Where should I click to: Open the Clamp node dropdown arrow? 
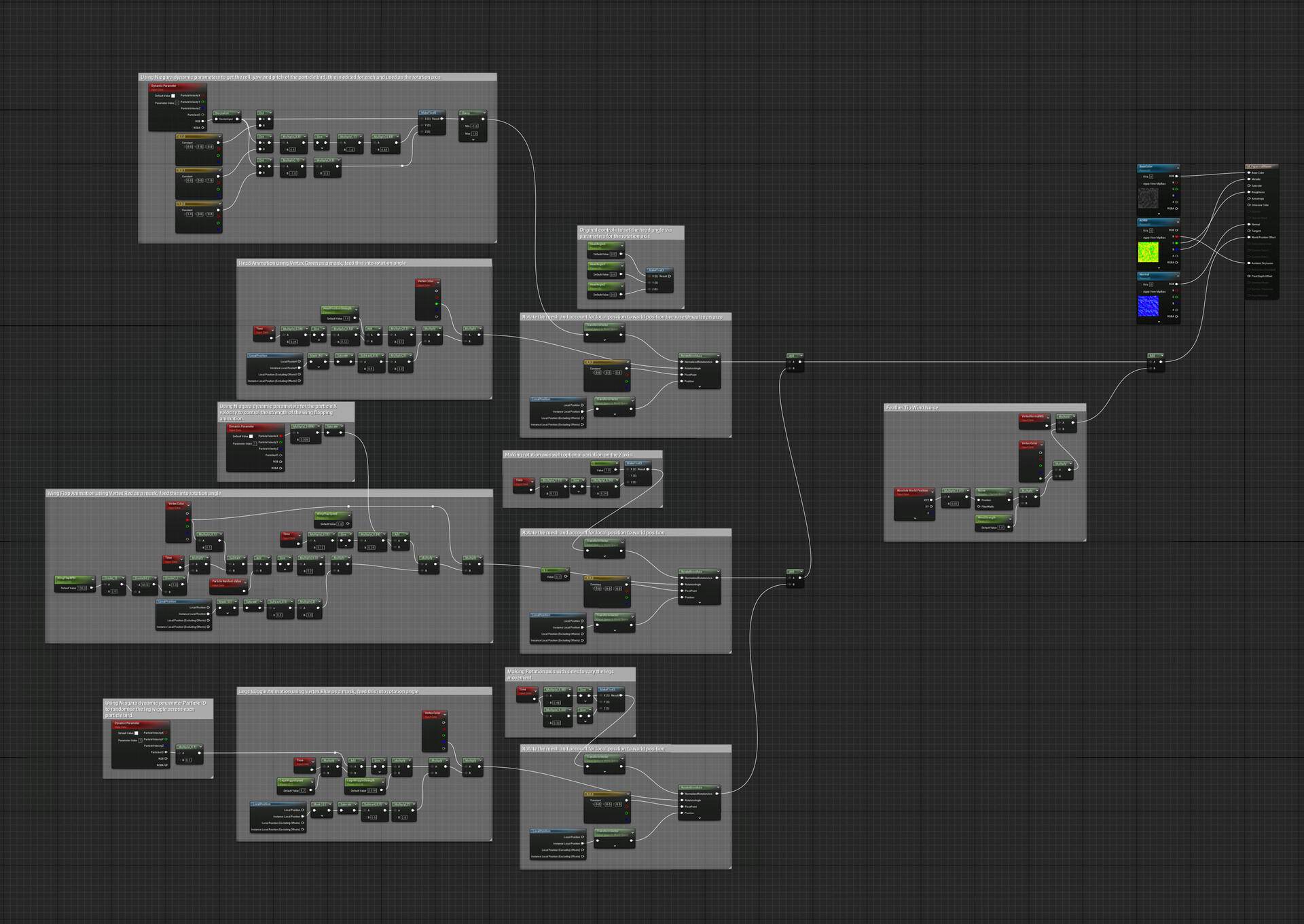[484, 113]
